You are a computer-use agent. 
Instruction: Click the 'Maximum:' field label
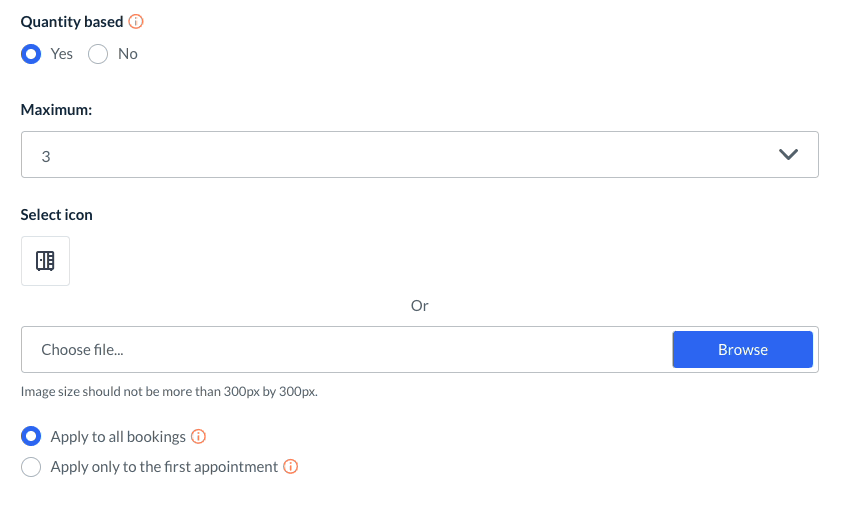click(x=57, y=111)
